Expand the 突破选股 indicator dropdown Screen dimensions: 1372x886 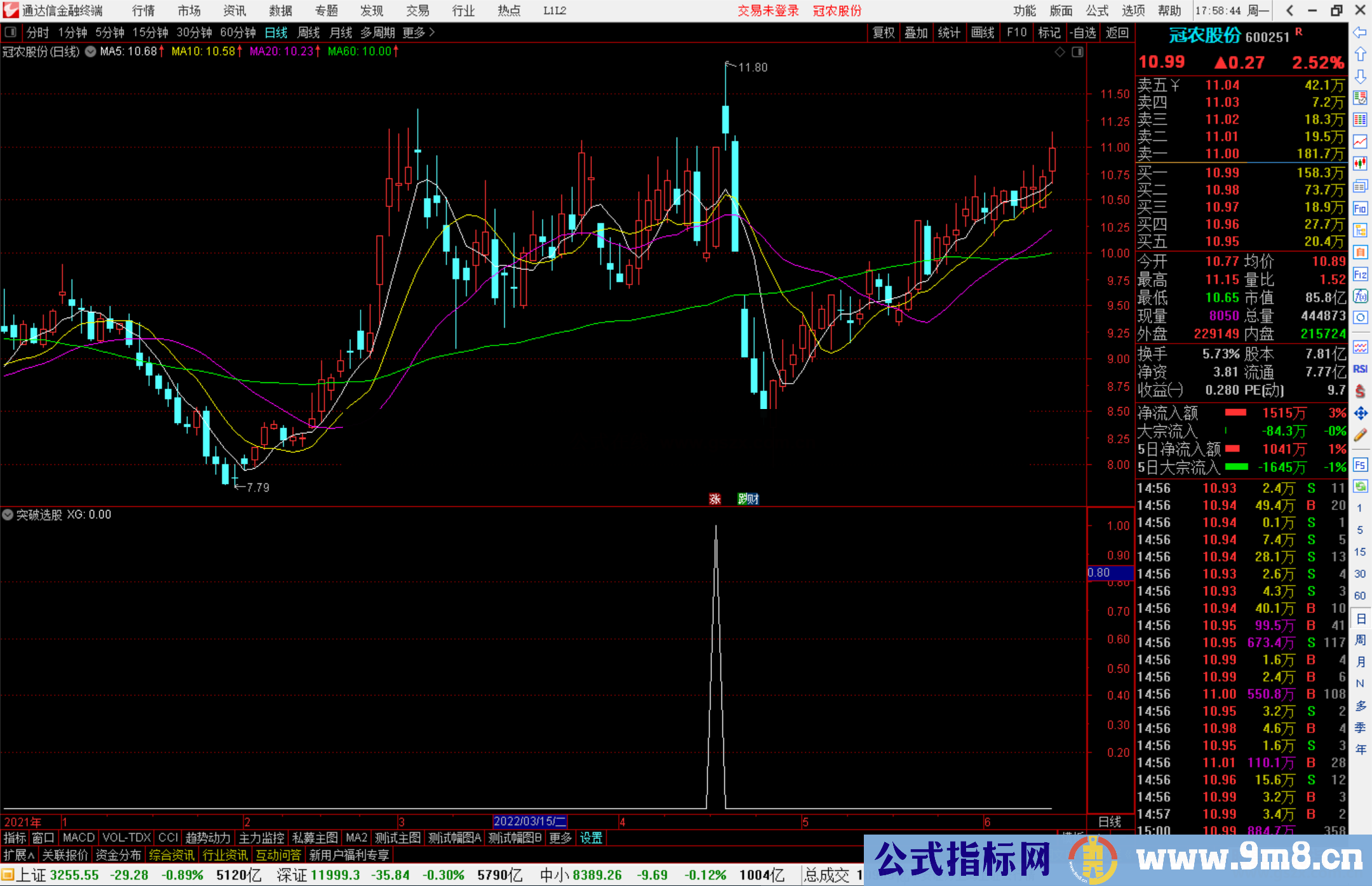(x=8, y=515)
